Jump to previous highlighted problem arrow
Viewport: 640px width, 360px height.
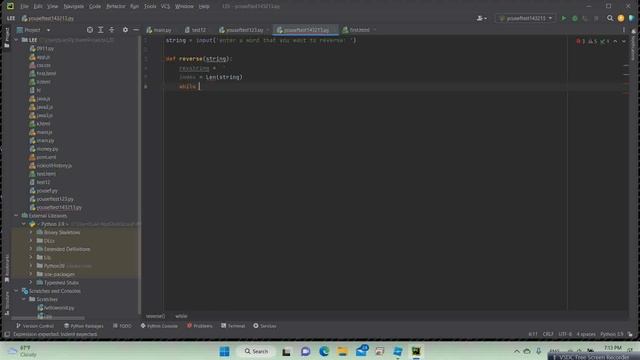coord(615,41)
